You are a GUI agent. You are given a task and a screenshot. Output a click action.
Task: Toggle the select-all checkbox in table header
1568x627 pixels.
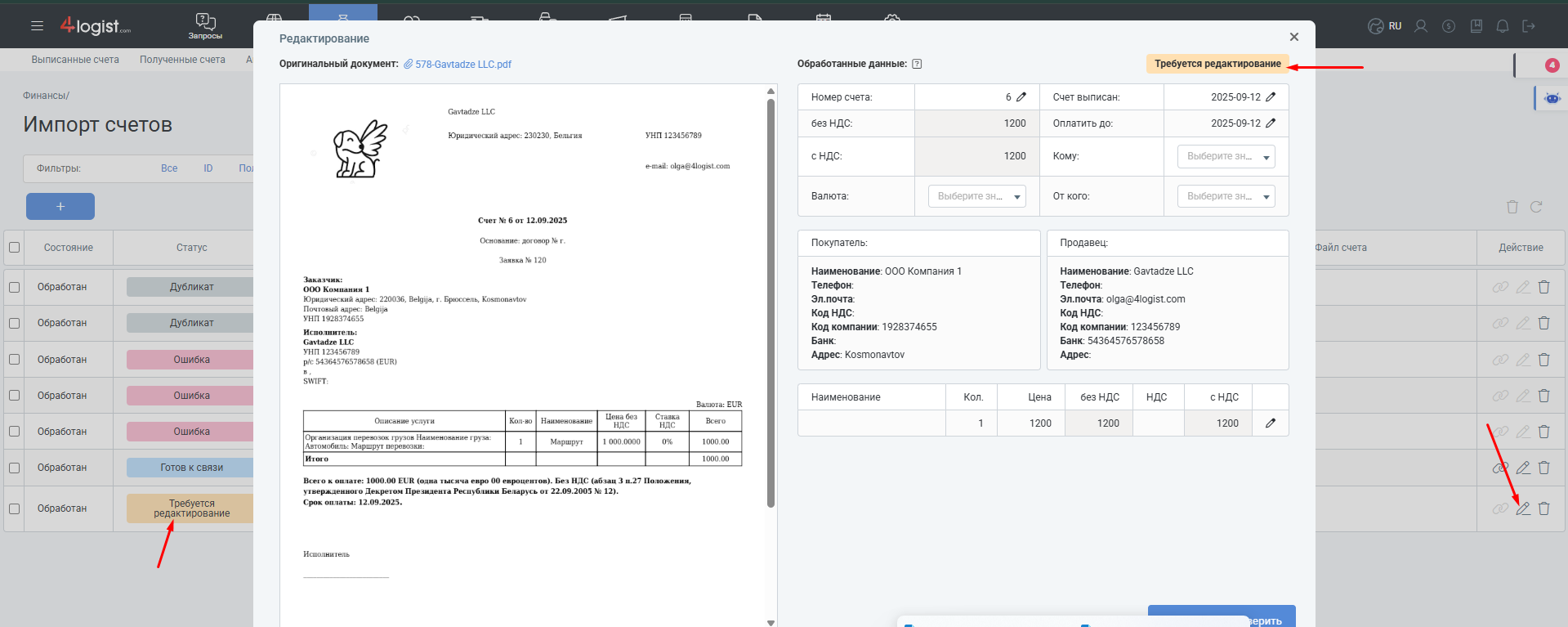(14, 248)
